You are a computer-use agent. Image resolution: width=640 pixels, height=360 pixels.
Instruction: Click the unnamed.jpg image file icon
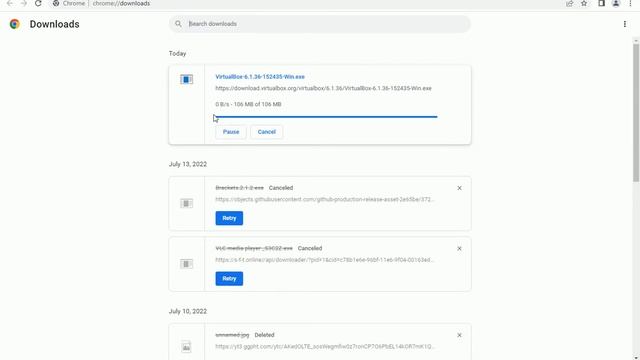coord(186,347)
